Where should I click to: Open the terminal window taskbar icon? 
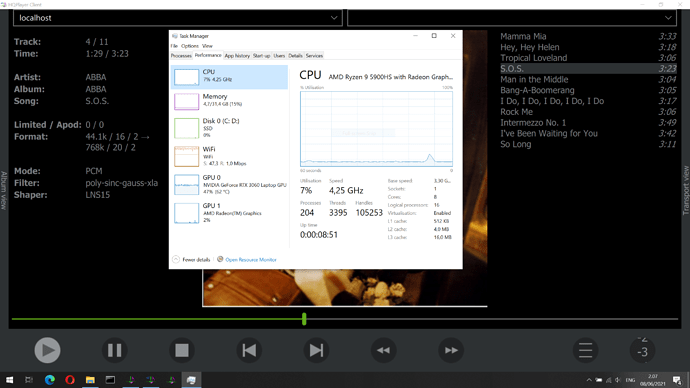[110, 380]
